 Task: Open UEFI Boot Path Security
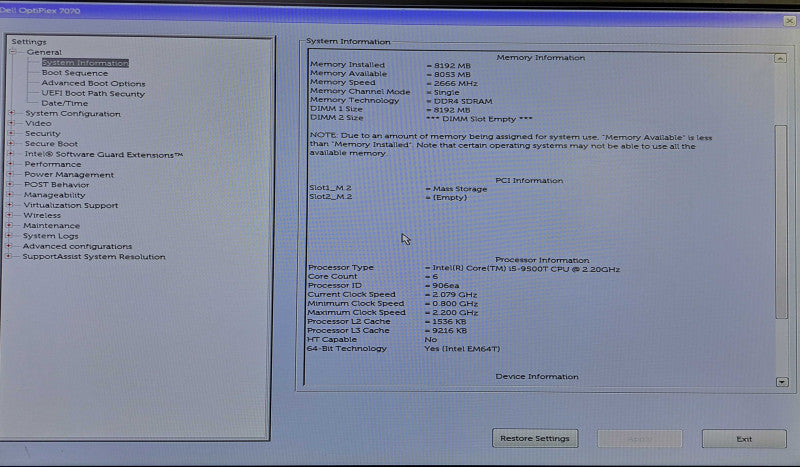tap(93, 93)
